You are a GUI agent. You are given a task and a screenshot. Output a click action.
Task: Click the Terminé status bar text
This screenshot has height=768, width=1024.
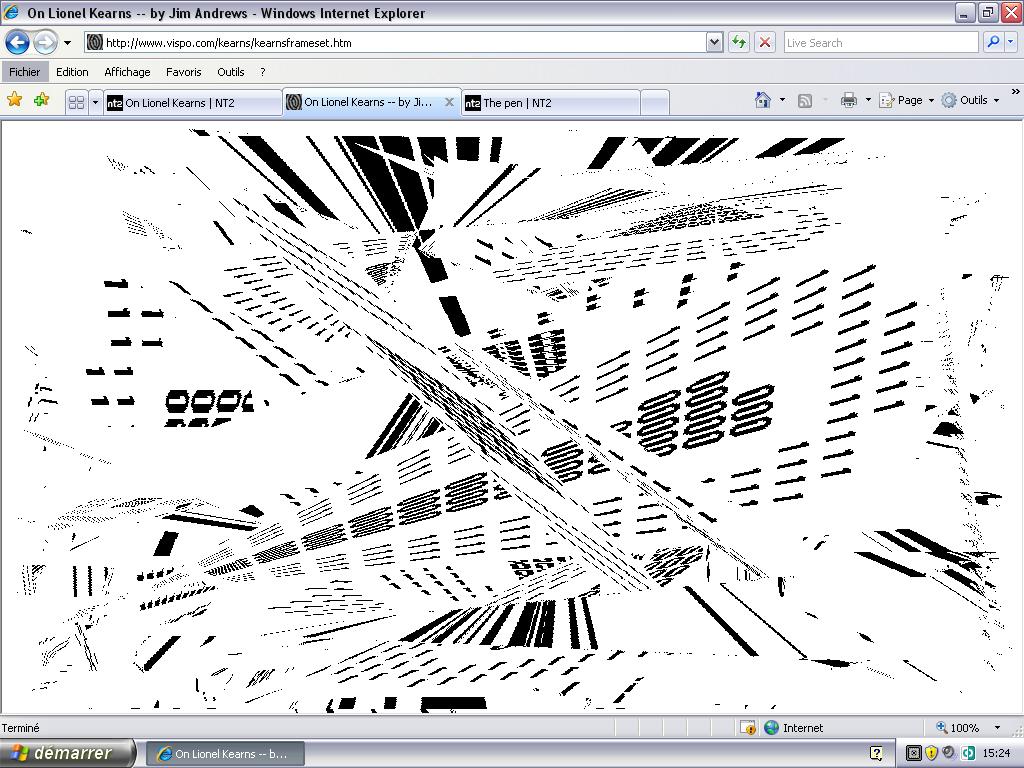click(x=20, y=728)
